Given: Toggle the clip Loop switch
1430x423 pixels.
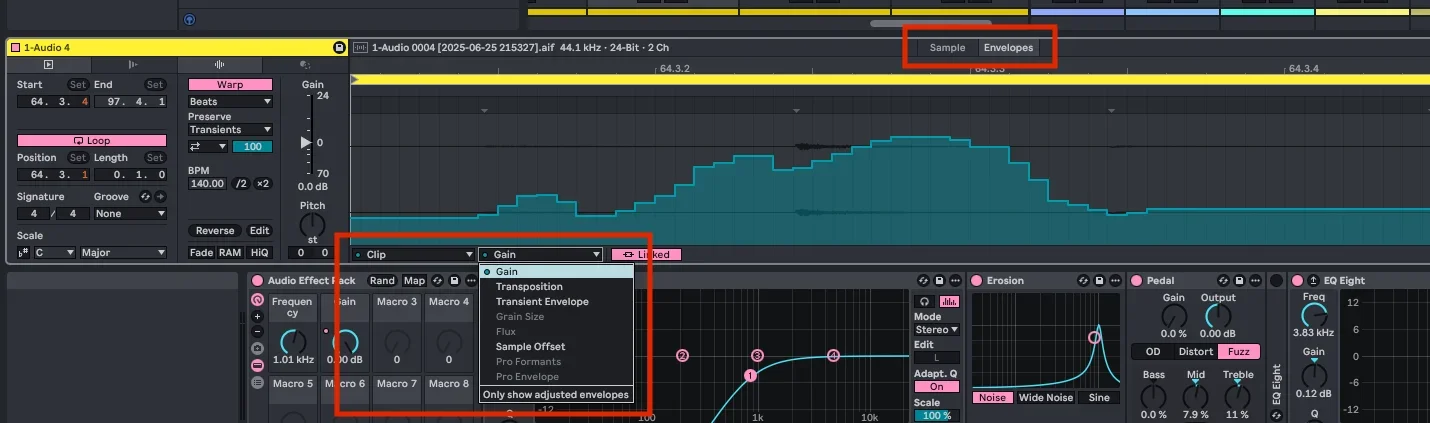Looking at the screenshot, I should pos(91,141).
